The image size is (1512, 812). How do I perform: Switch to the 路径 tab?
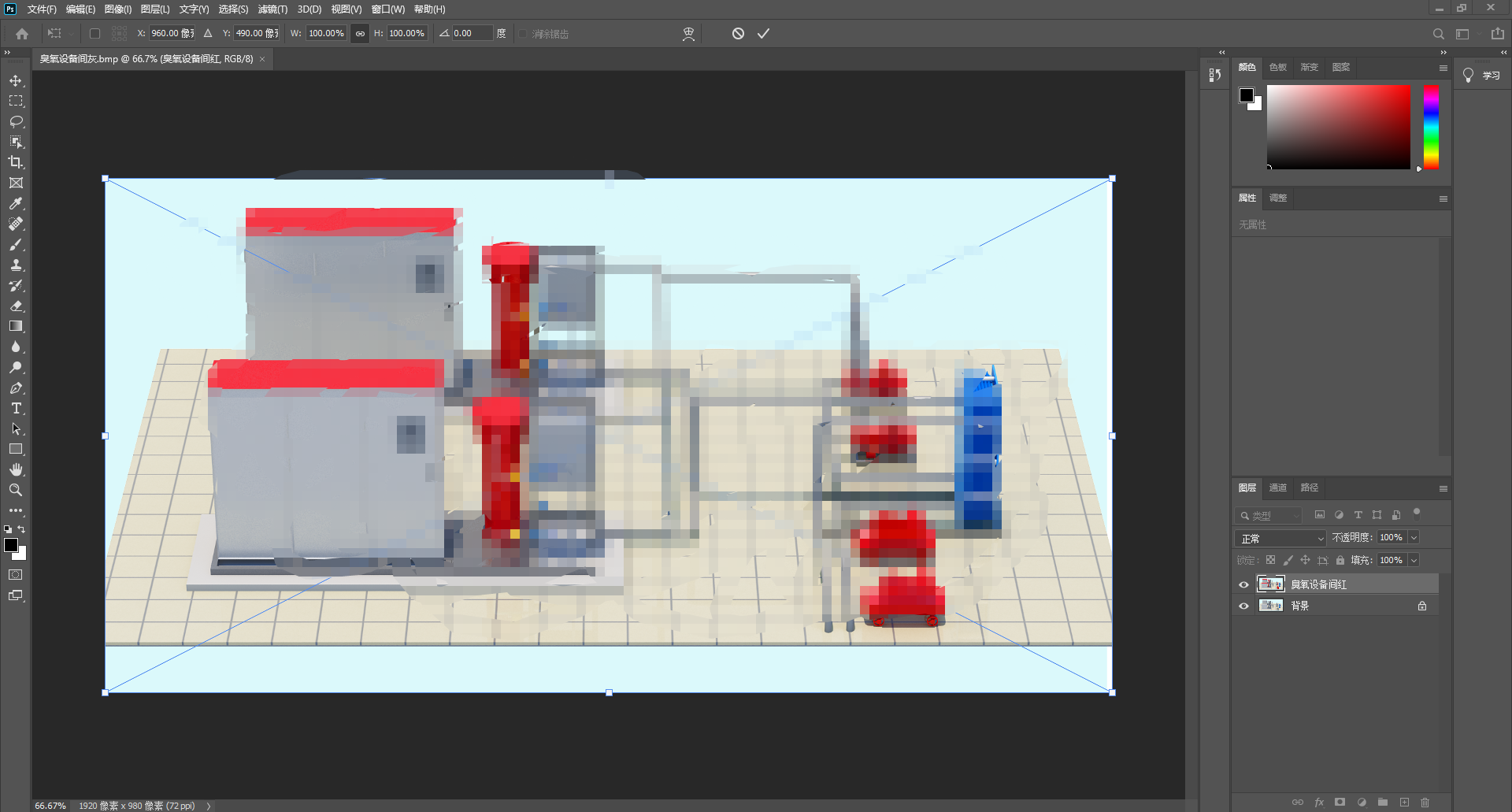pos(1310,488)
